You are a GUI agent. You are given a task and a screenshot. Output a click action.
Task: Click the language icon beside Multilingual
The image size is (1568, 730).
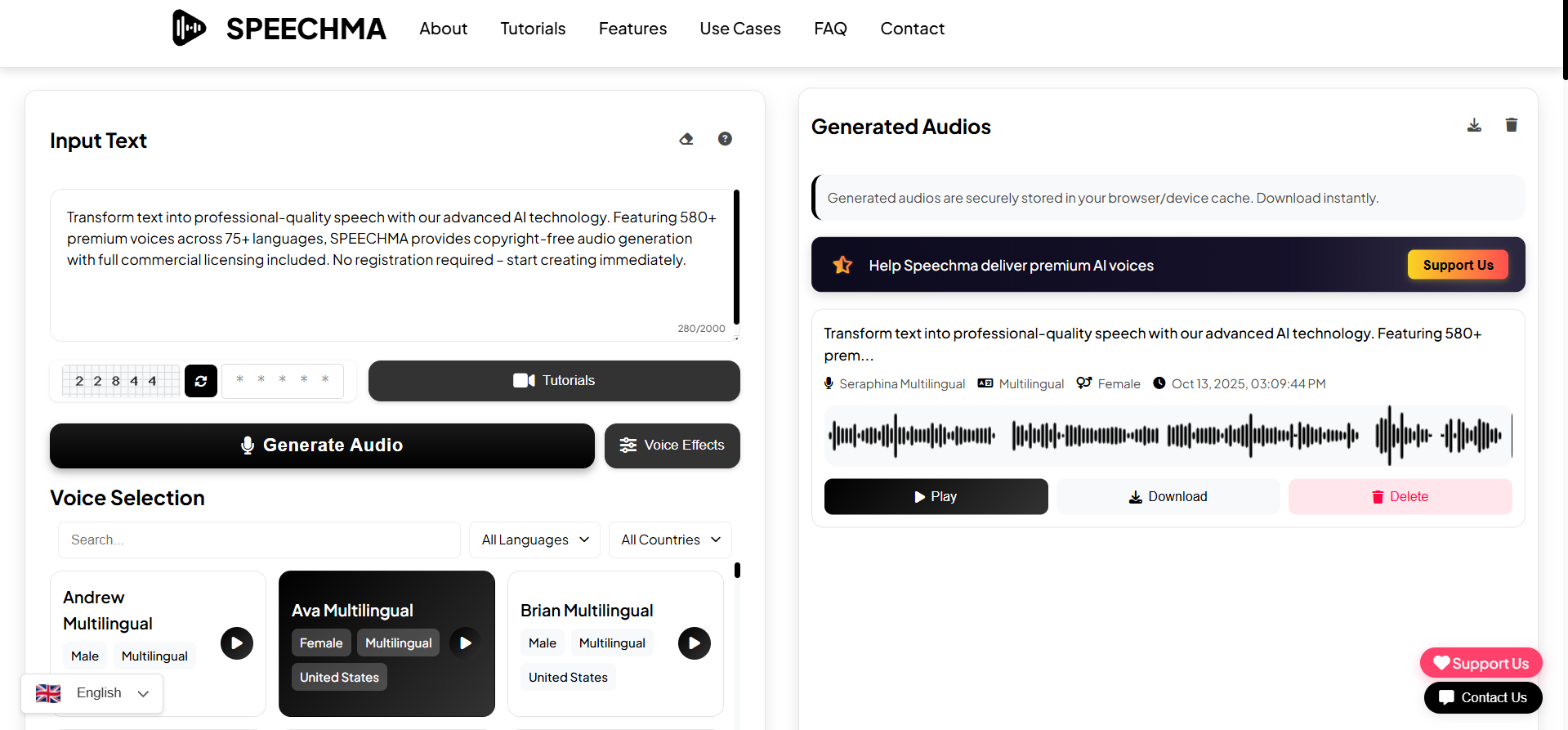click(x=985, y=383)
